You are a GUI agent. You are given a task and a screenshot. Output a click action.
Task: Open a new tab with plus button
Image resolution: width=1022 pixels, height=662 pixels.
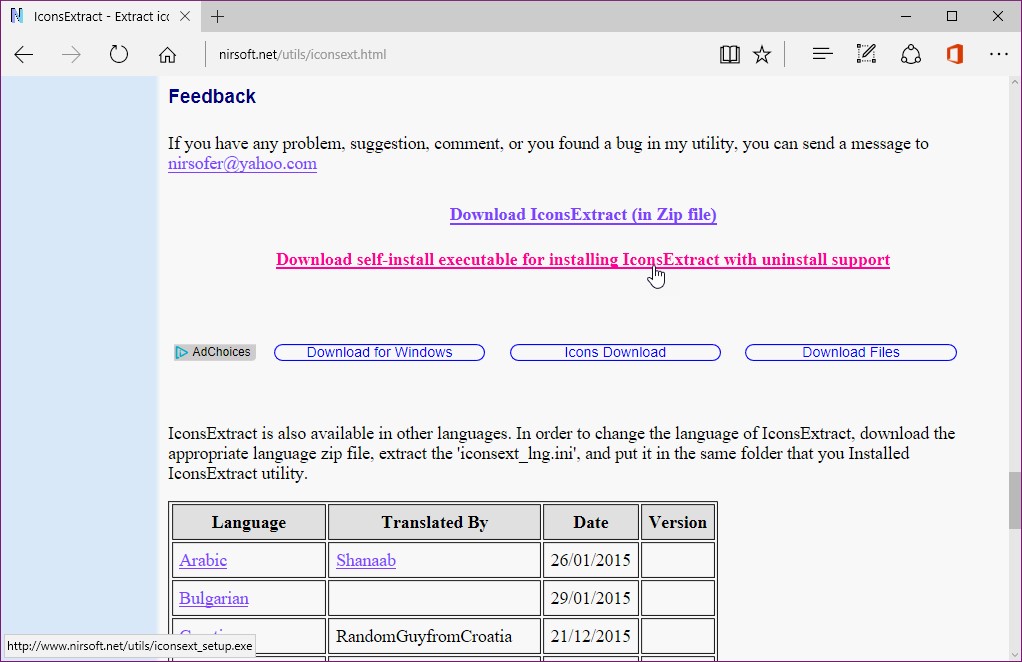pos(217,16)
